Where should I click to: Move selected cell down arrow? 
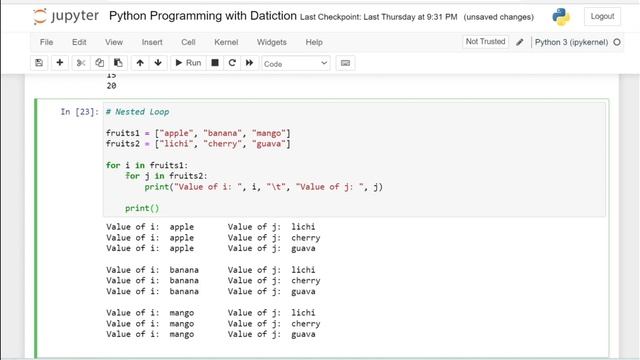[x=158, y=63]
